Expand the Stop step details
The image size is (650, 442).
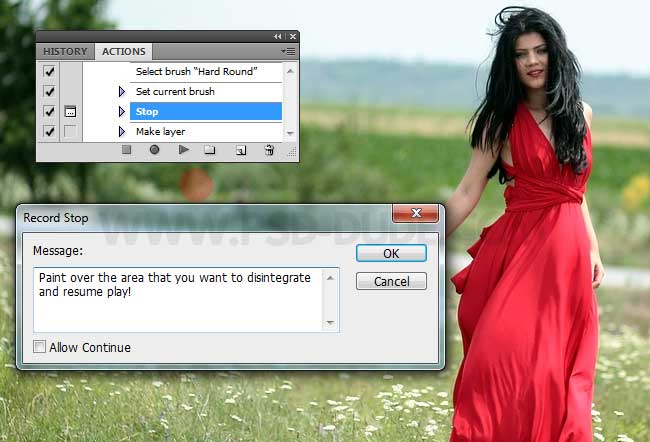(x=121, y=112)
